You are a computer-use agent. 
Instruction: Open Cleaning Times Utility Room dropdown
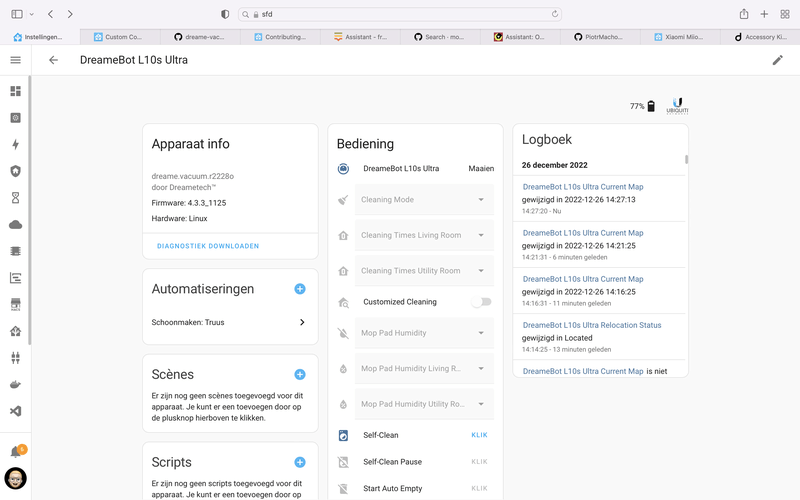[x=424, y=271]
